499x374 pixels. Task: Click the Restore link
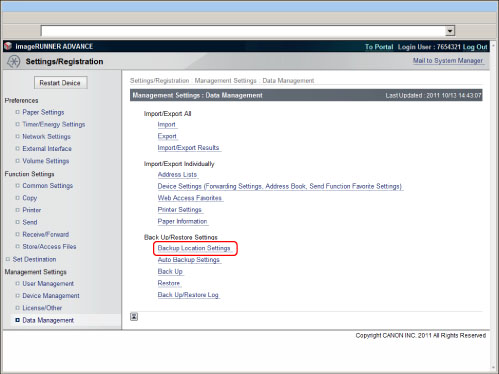[169, 283]
